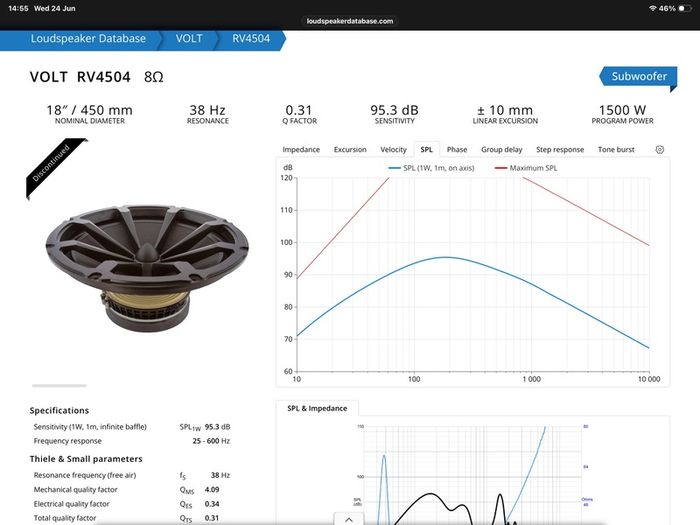Toggle Maximum SPL legend entry
This screenshot has height=525, width=700.
[526, 168]
